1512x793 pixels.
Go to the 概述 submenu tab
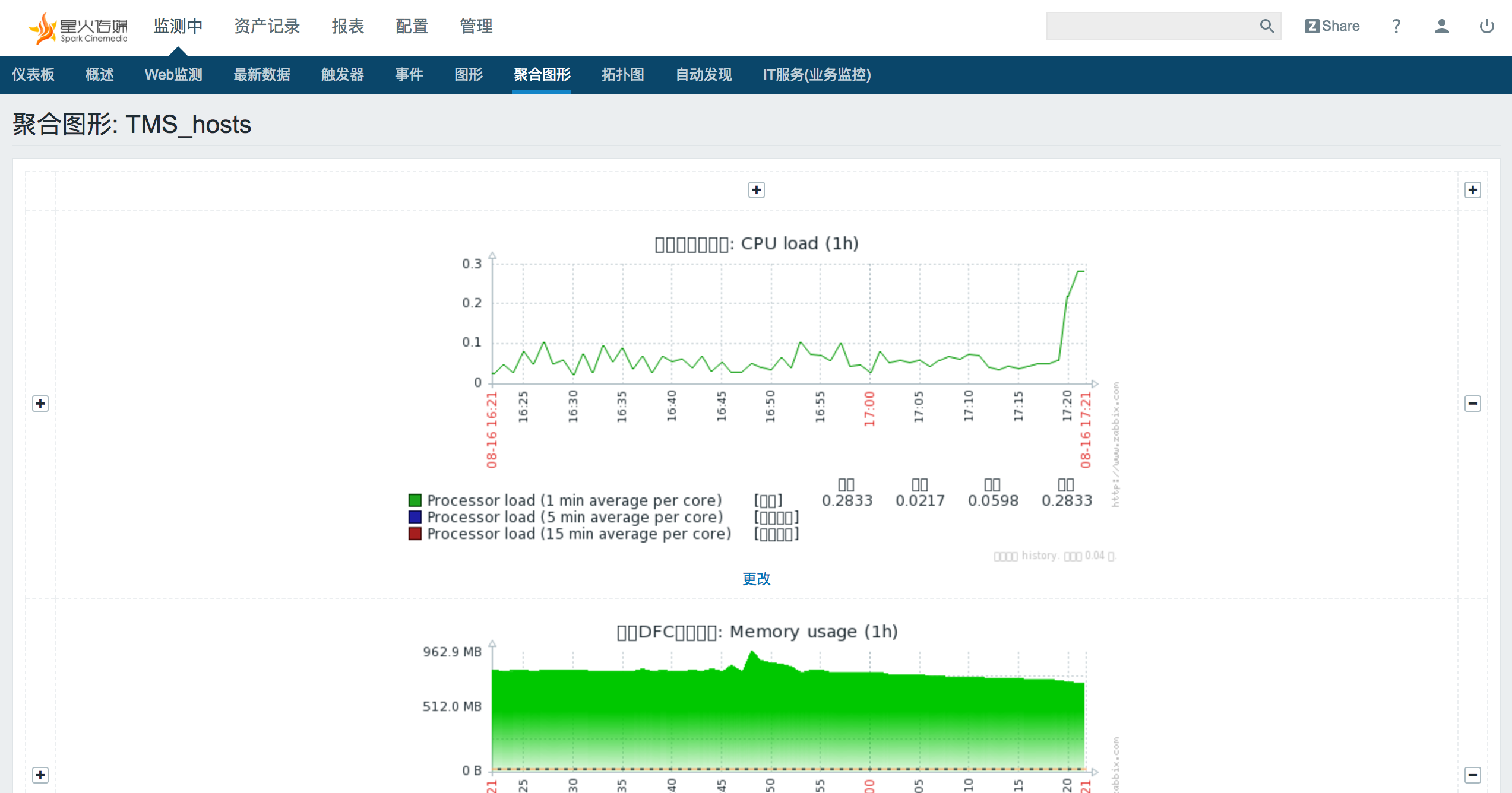pos(100,75)
